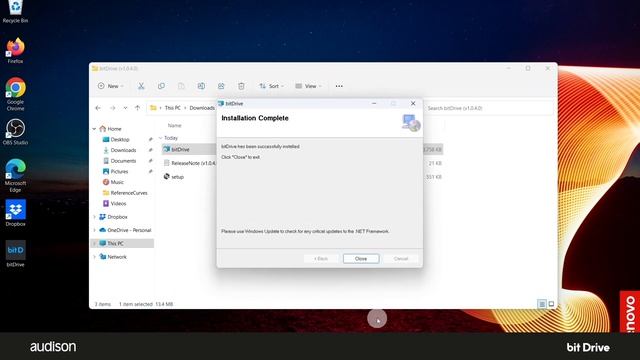The width and height of the screenshot is (640, 360).
Task: Select Downloads in navigation pane
Action: point(122,150)
